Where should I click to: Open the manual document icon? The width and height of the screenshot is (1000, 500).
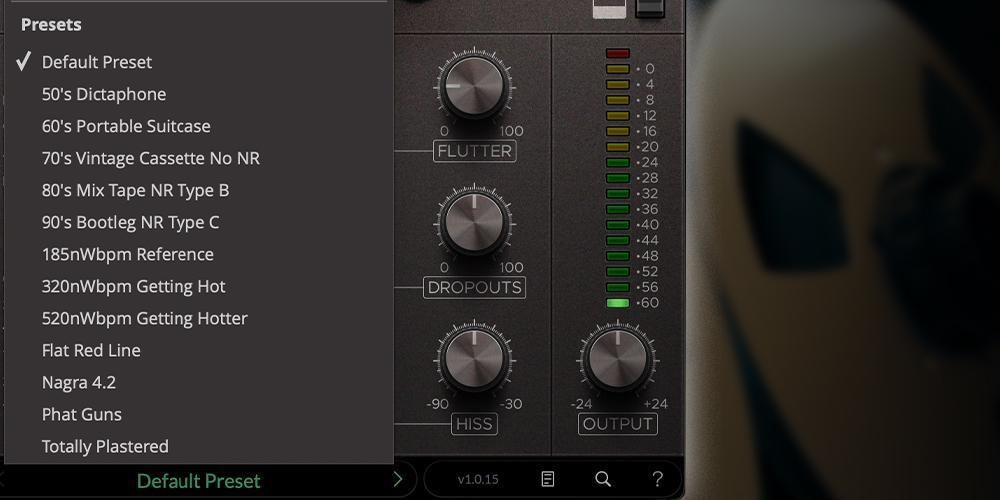click(548, 479)
